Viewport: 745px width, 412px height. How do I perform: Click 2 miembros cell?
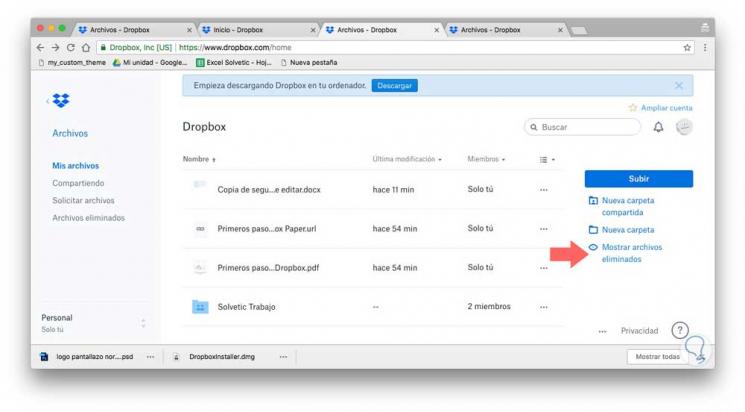pos(489,307)
